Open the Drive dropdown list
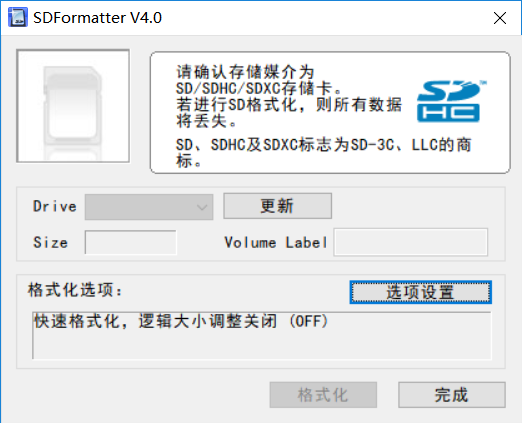The width and height of the screenshot is (522, 423). [x=149, y=207]
